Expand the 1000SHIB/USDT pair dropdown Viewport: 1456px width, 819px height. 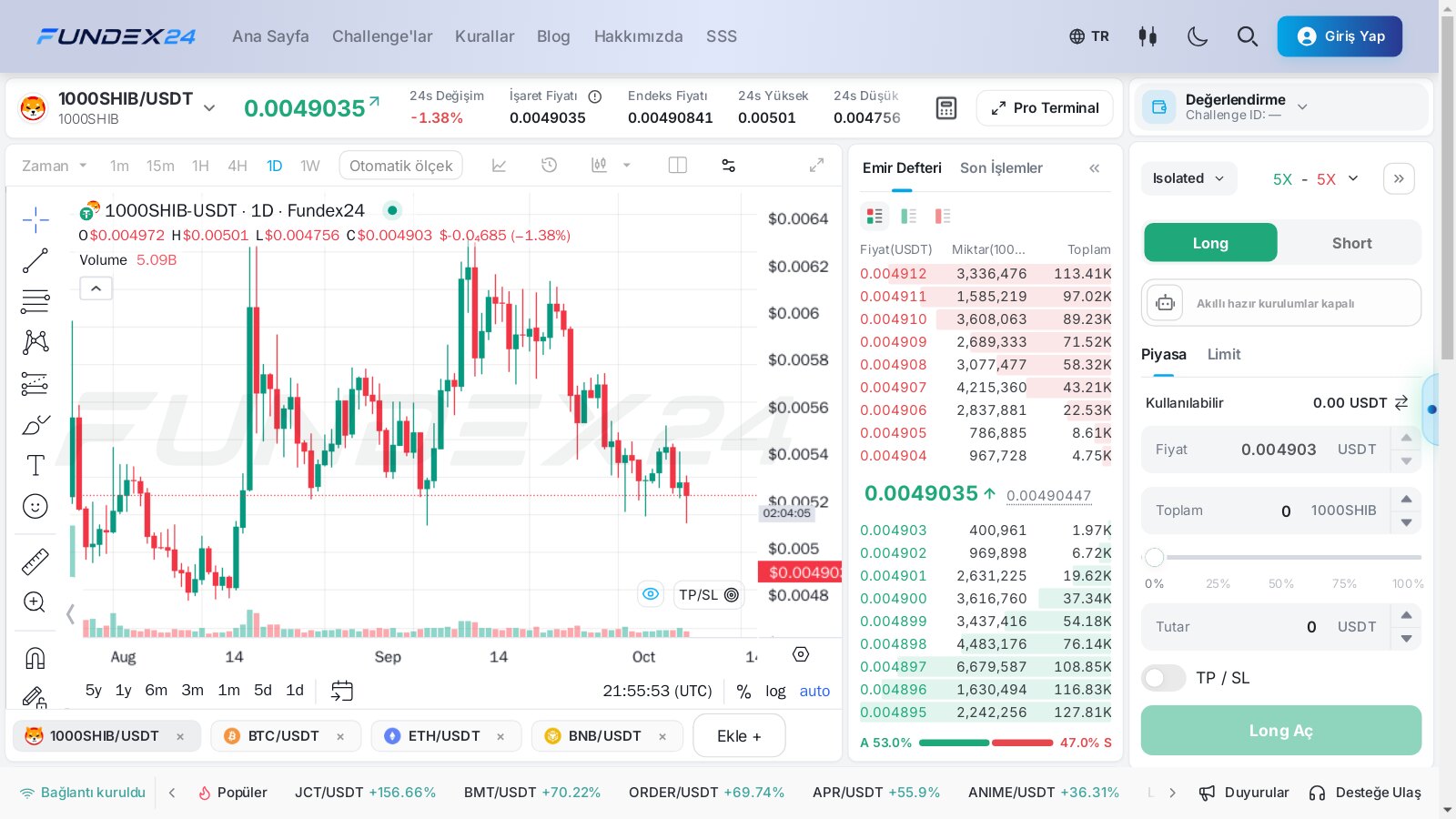click(x=209, y=108)
